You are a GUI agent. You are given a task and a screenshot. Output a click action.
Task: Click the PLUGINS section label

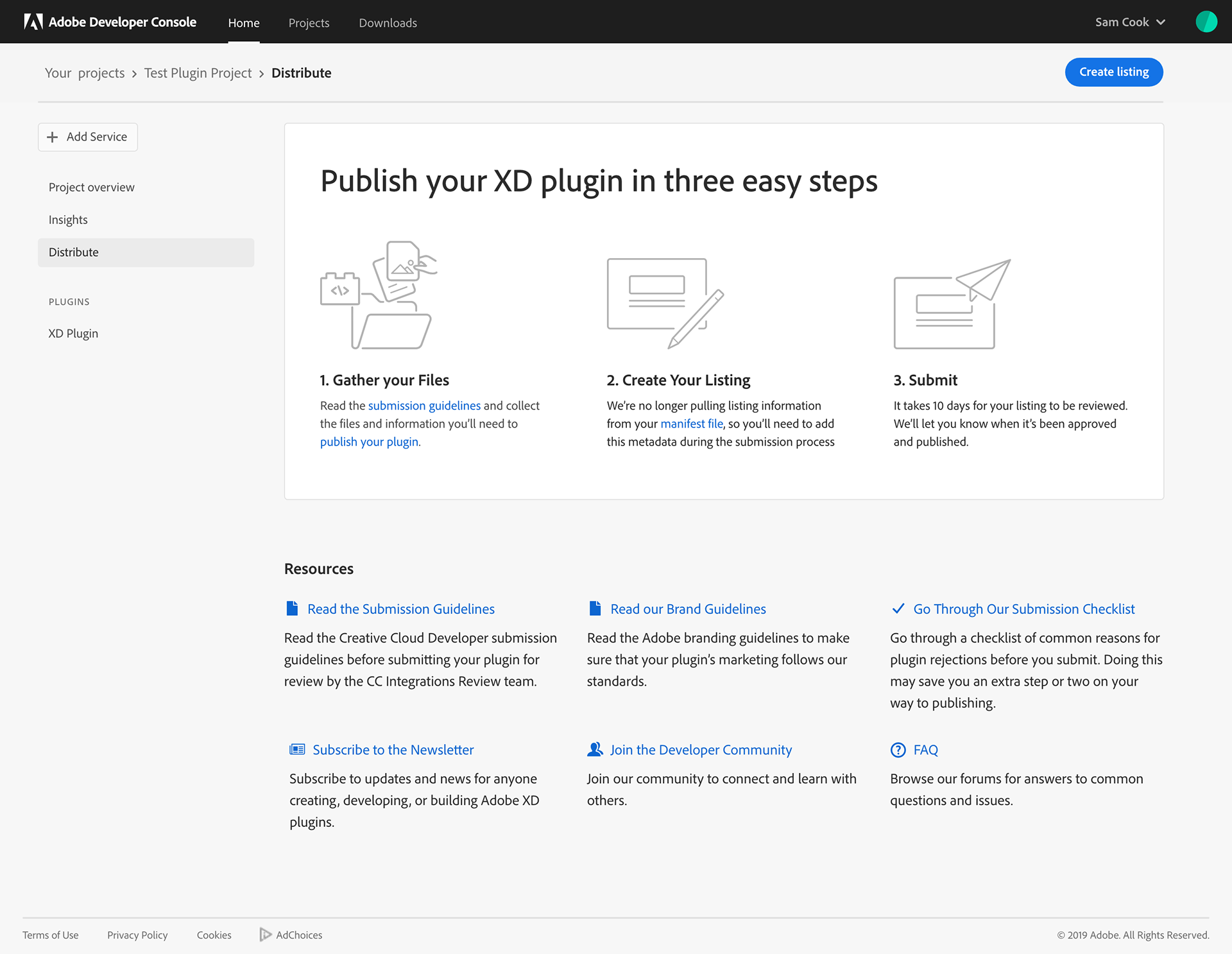69,302
